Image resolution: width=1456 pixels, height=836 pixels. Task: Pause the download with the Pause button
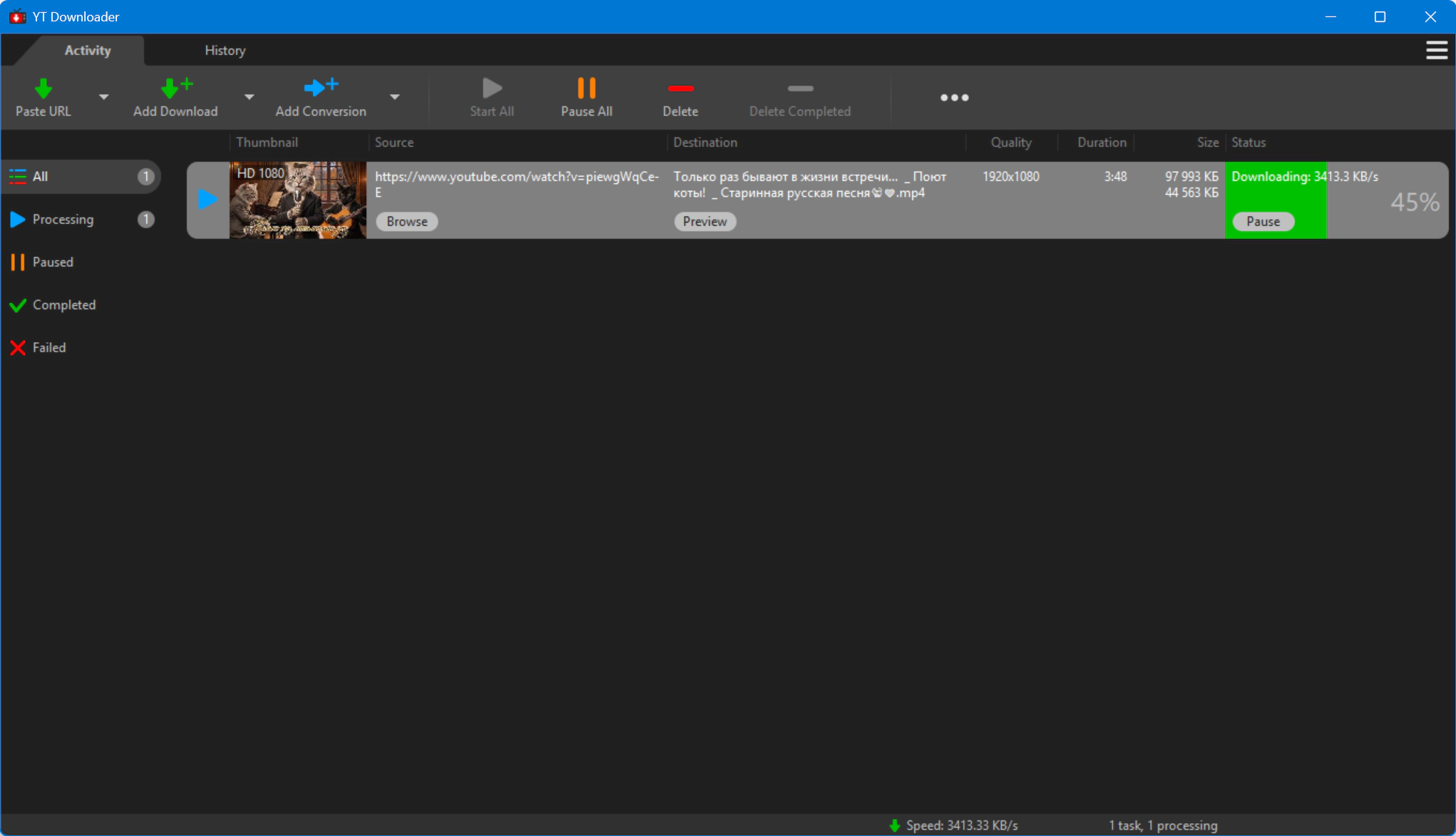coord(1263,222)
